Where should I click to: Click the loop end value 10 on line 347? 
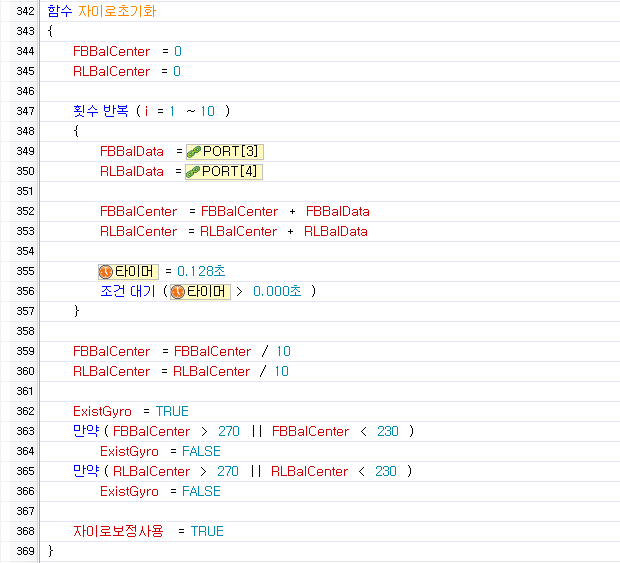(208, 111)
